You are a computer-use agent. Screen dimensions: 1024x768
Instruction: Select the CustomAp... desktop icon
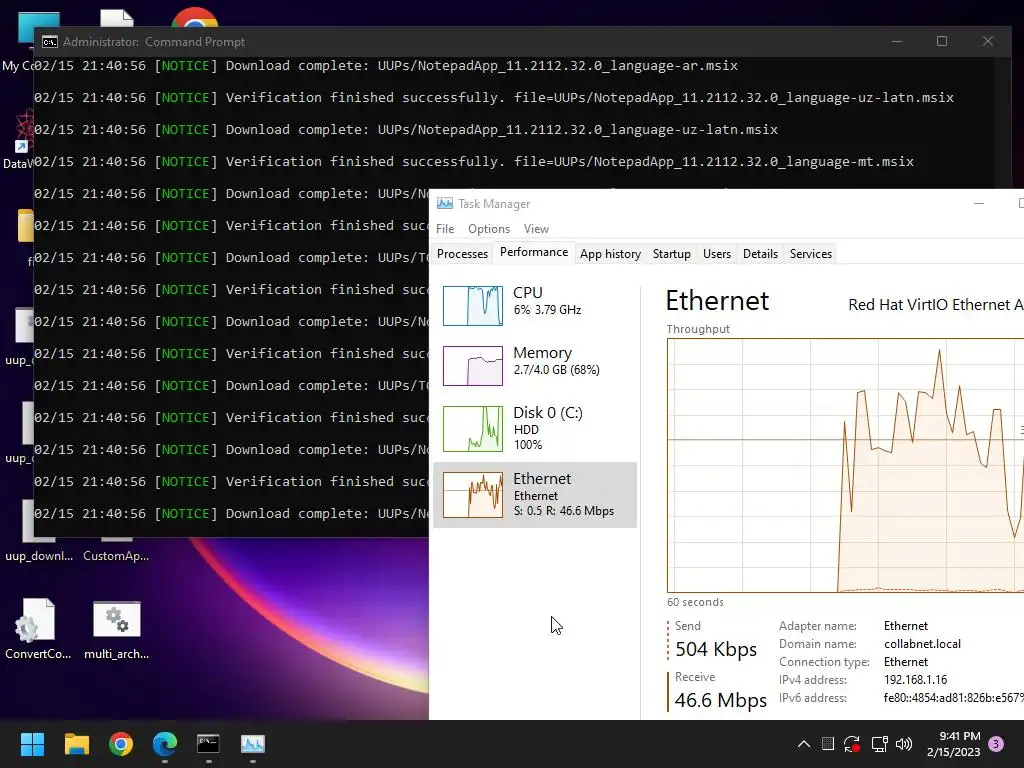pyautogui.click(x=116, y=549)
